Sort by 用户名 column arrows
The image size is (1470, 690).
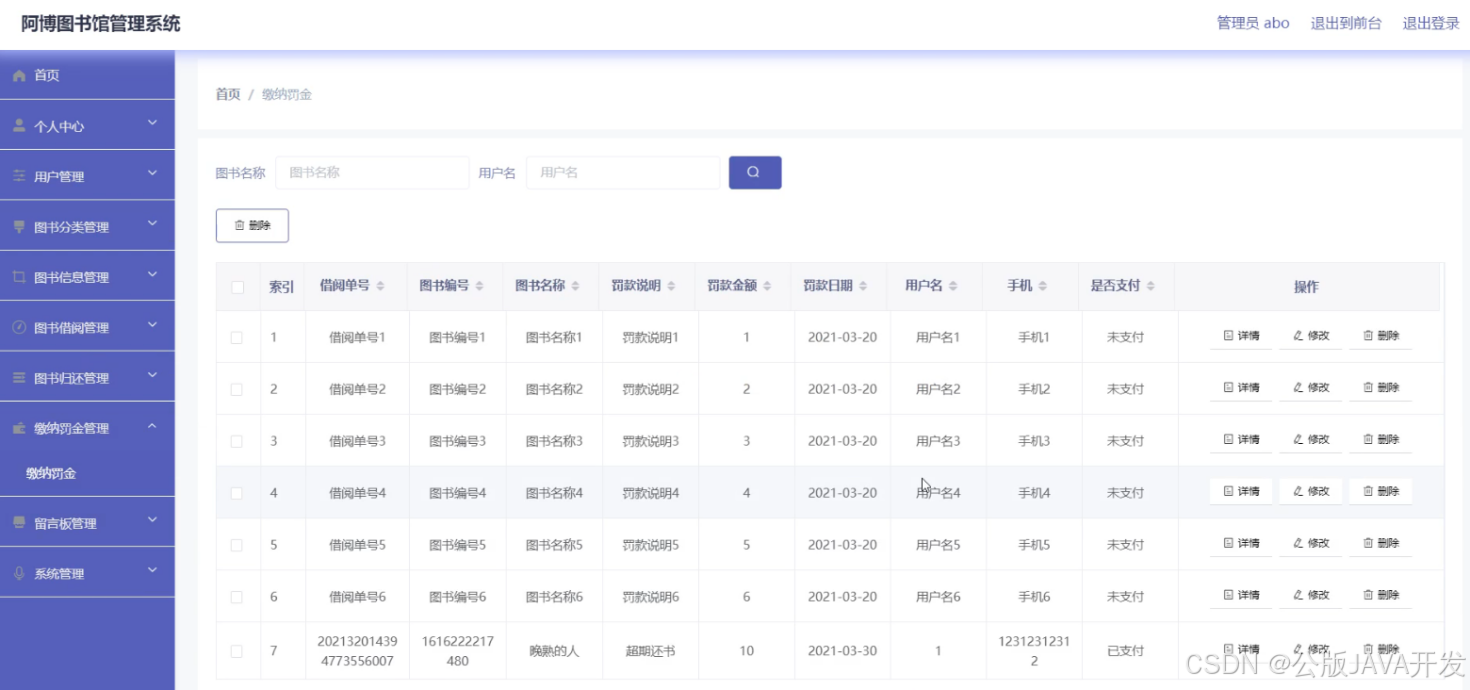coord(953,286)
